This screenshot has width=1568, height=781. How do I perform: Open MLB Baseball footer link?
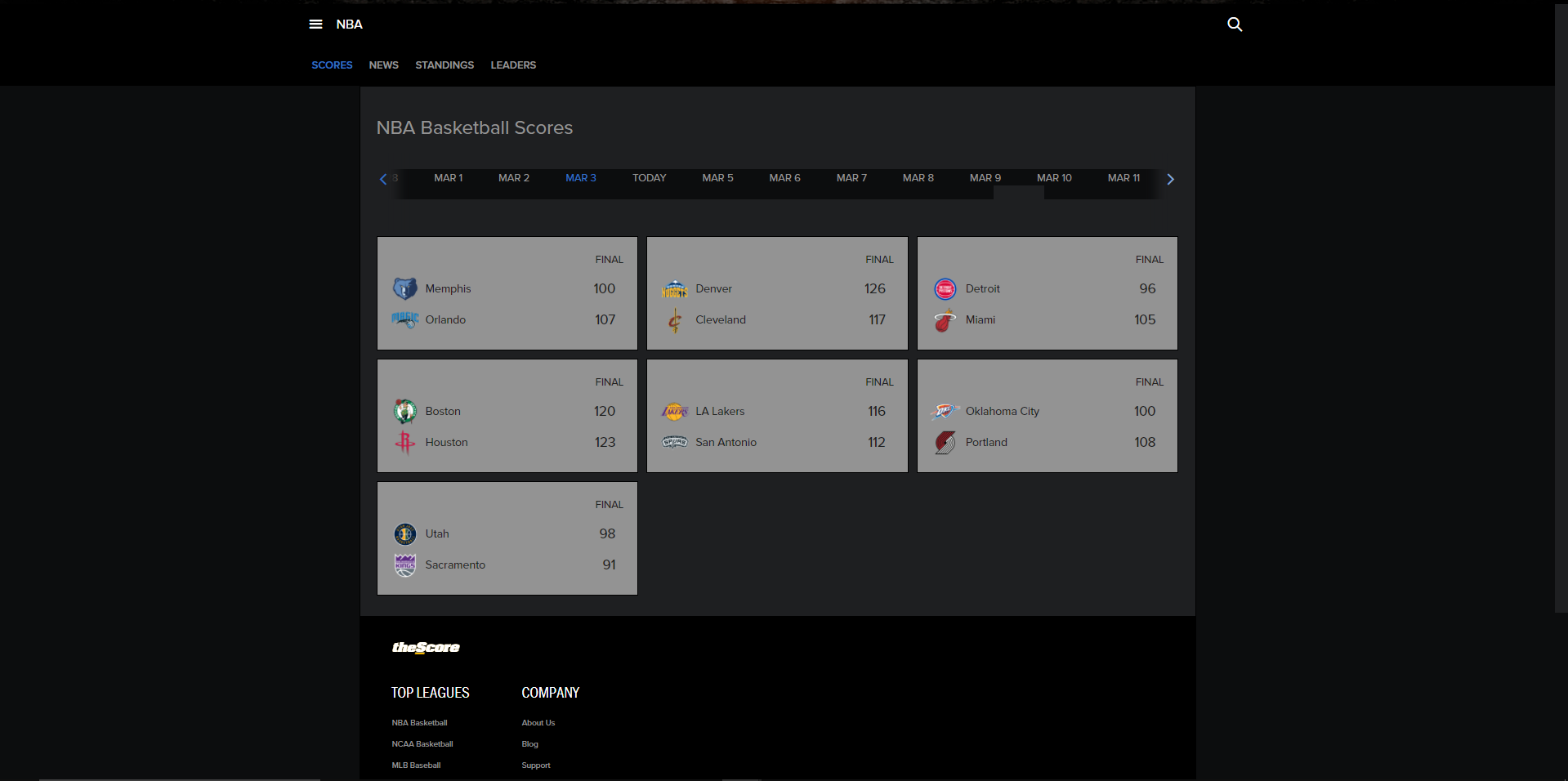(x=416, y=765)
